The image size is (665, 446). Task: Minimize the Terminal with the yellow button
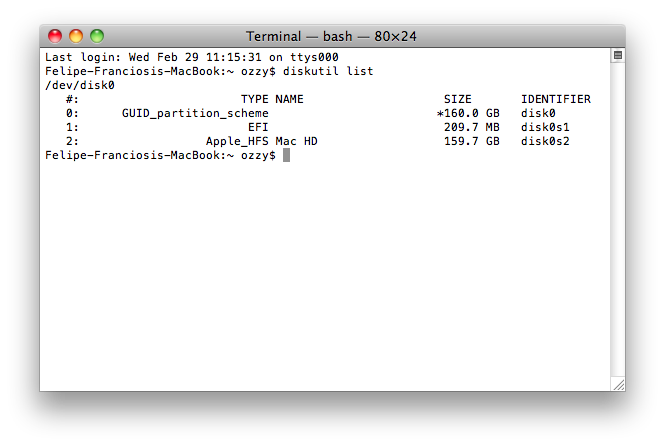click(76, 36)
